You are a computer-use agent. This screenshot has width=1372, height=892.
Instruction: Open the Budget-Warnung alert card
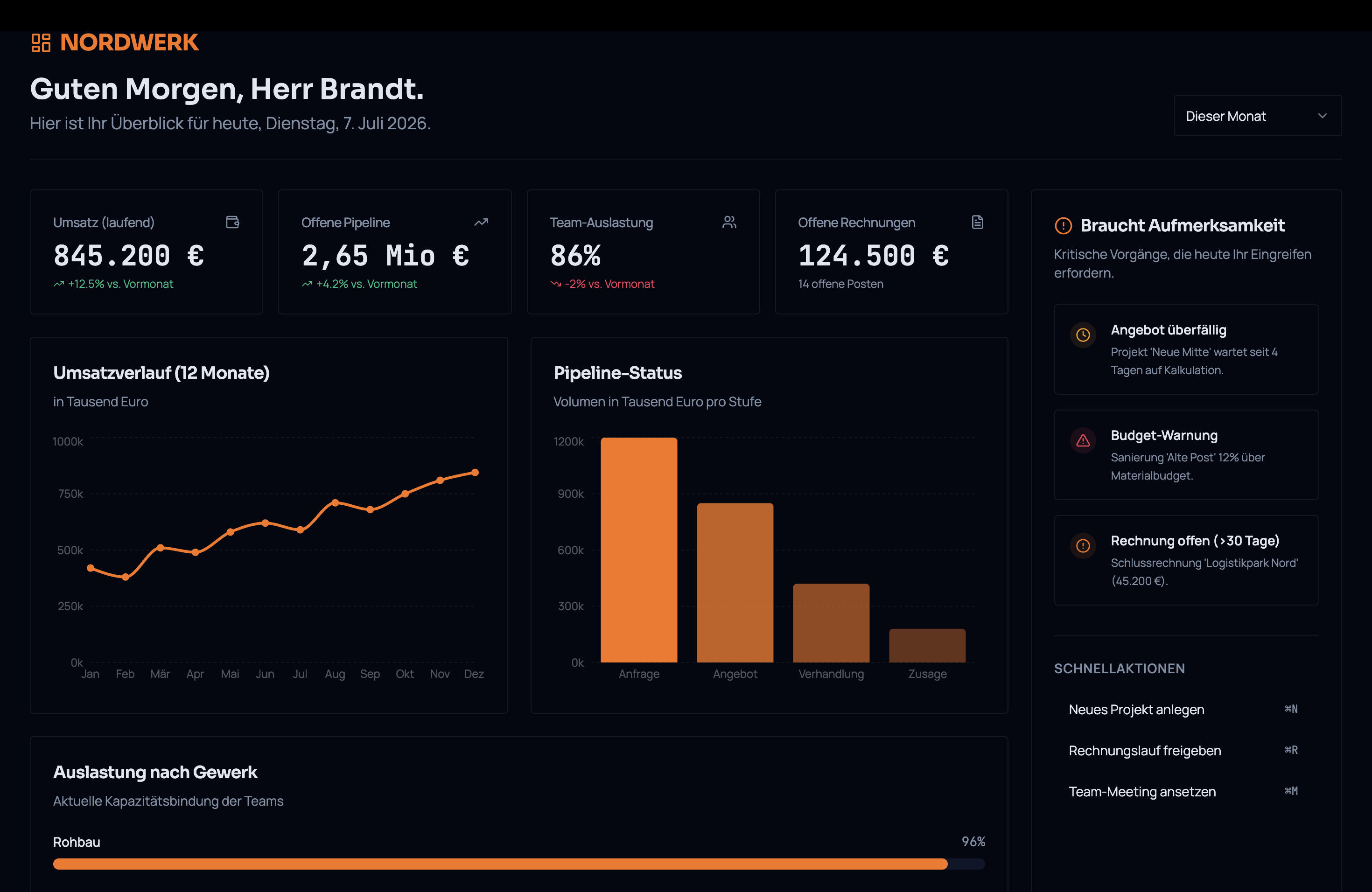1186,455
